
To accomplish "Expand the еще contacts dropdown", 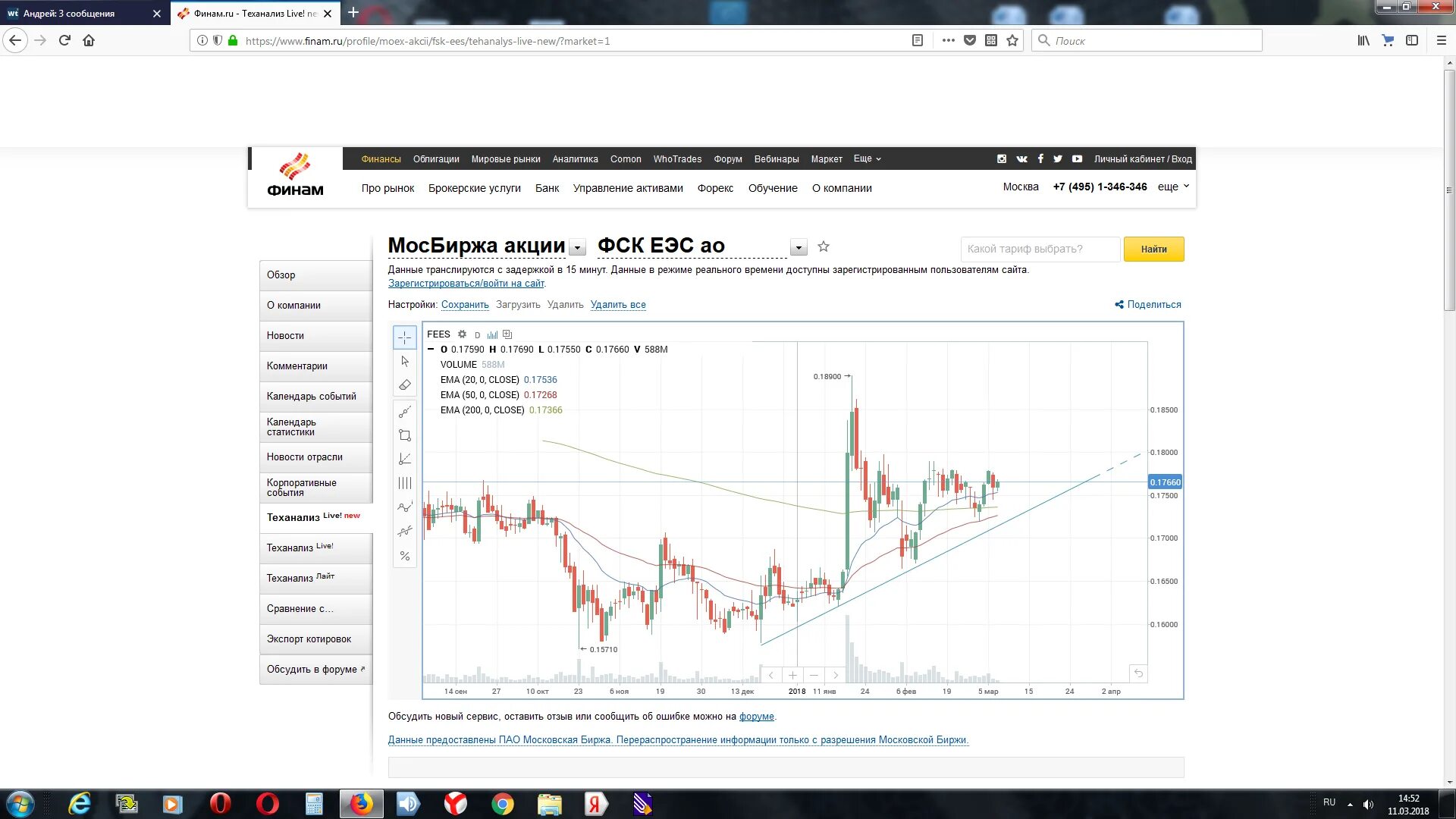I will 1173,187.
